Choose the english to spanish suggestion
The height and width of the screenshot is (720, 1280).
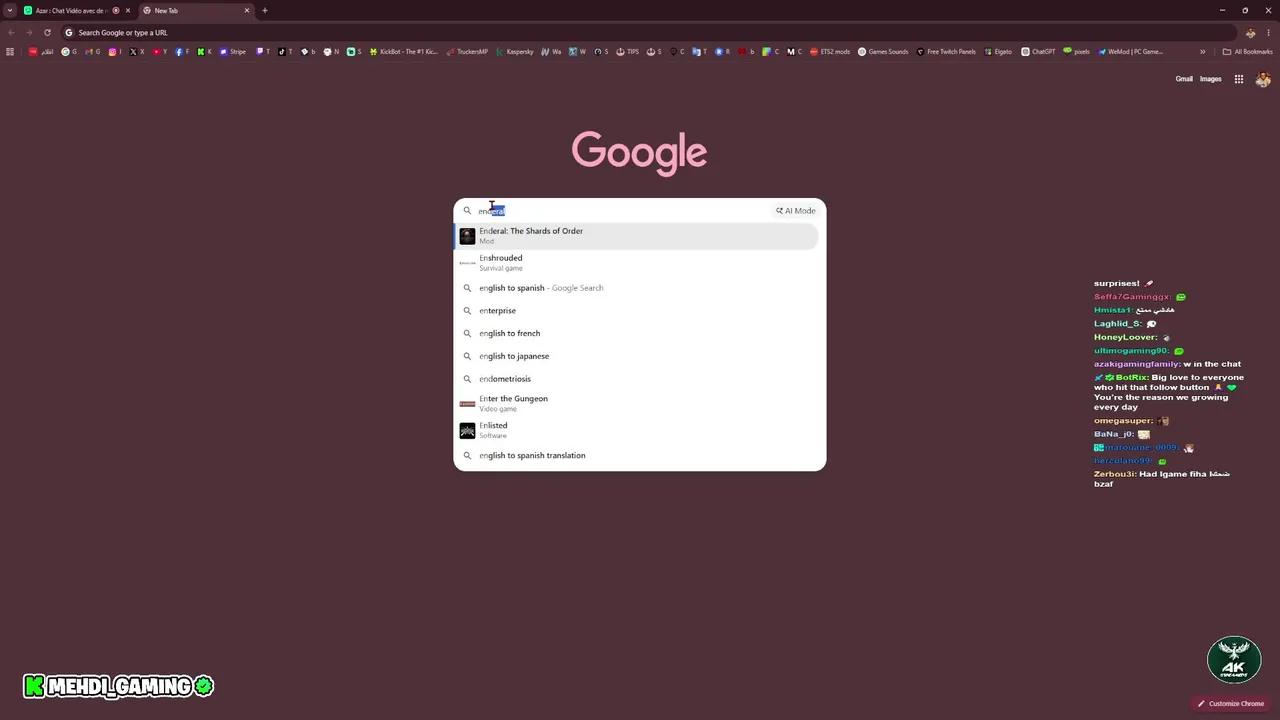click(638, 288)
